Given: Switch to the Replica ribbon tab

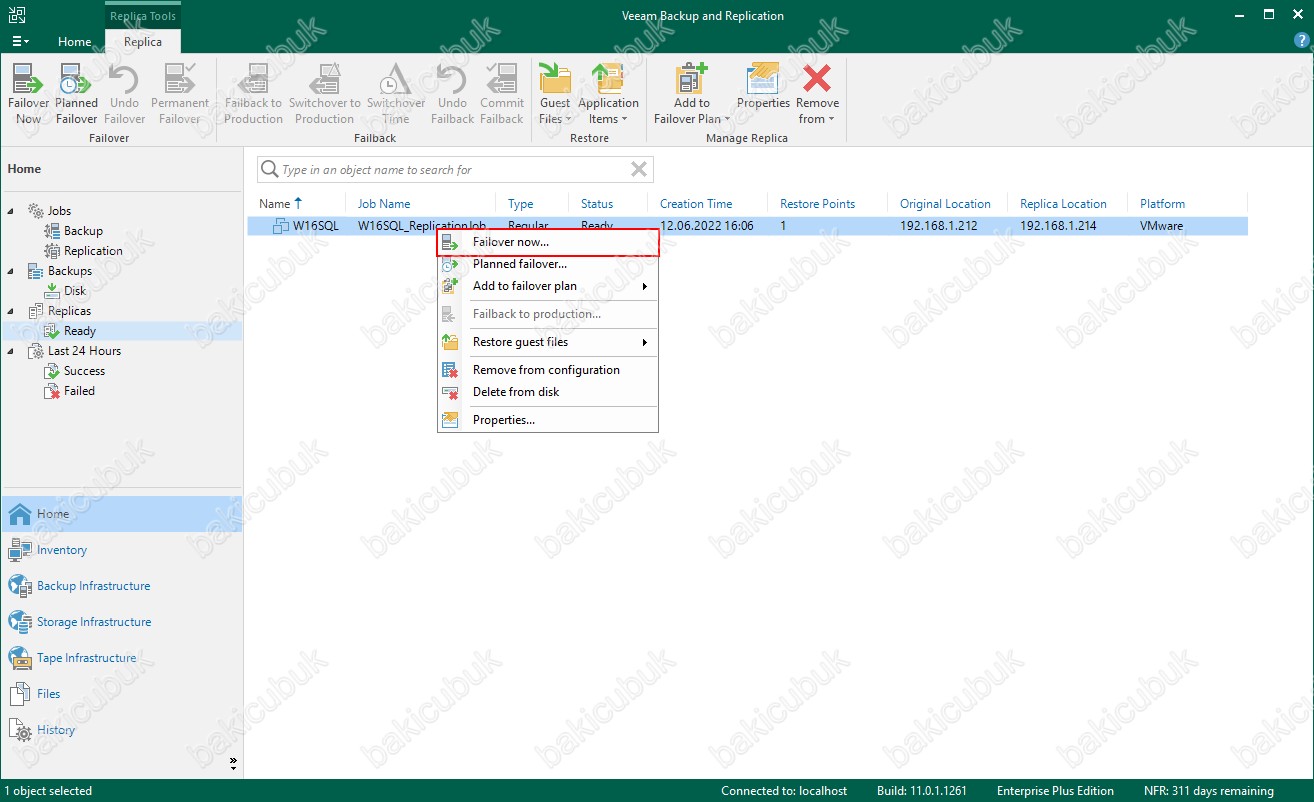Looking at the screenshot, I should 143,42.
